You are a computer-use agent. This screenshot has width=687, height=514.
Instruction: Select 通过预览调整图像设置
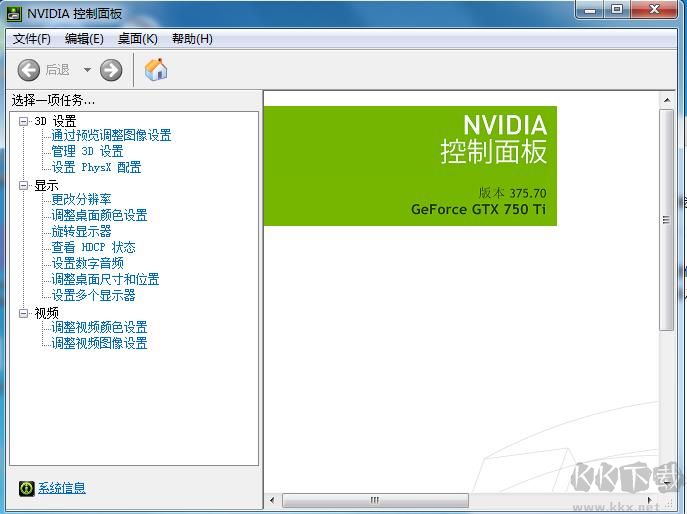(x=111, y=135)
